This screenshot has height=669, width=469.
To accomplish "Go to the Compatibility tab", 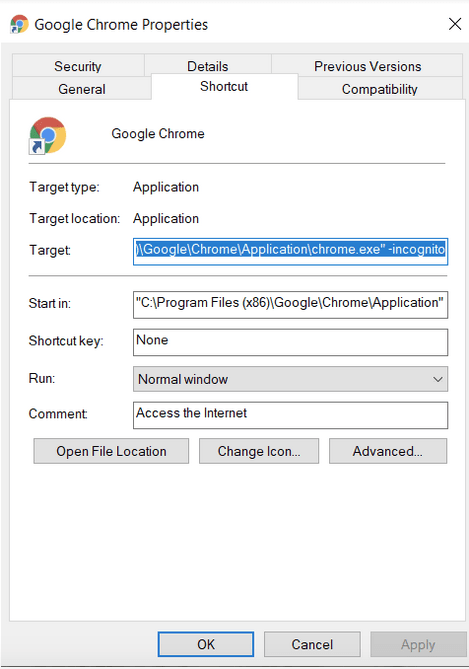I will pos(379,89).
